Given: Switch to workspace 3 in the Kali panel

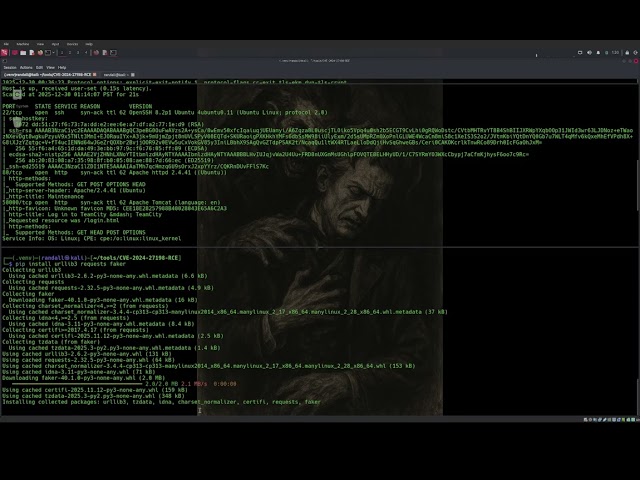Looking at the screenshot, I should pyautogui.click(x=78, y=53).
